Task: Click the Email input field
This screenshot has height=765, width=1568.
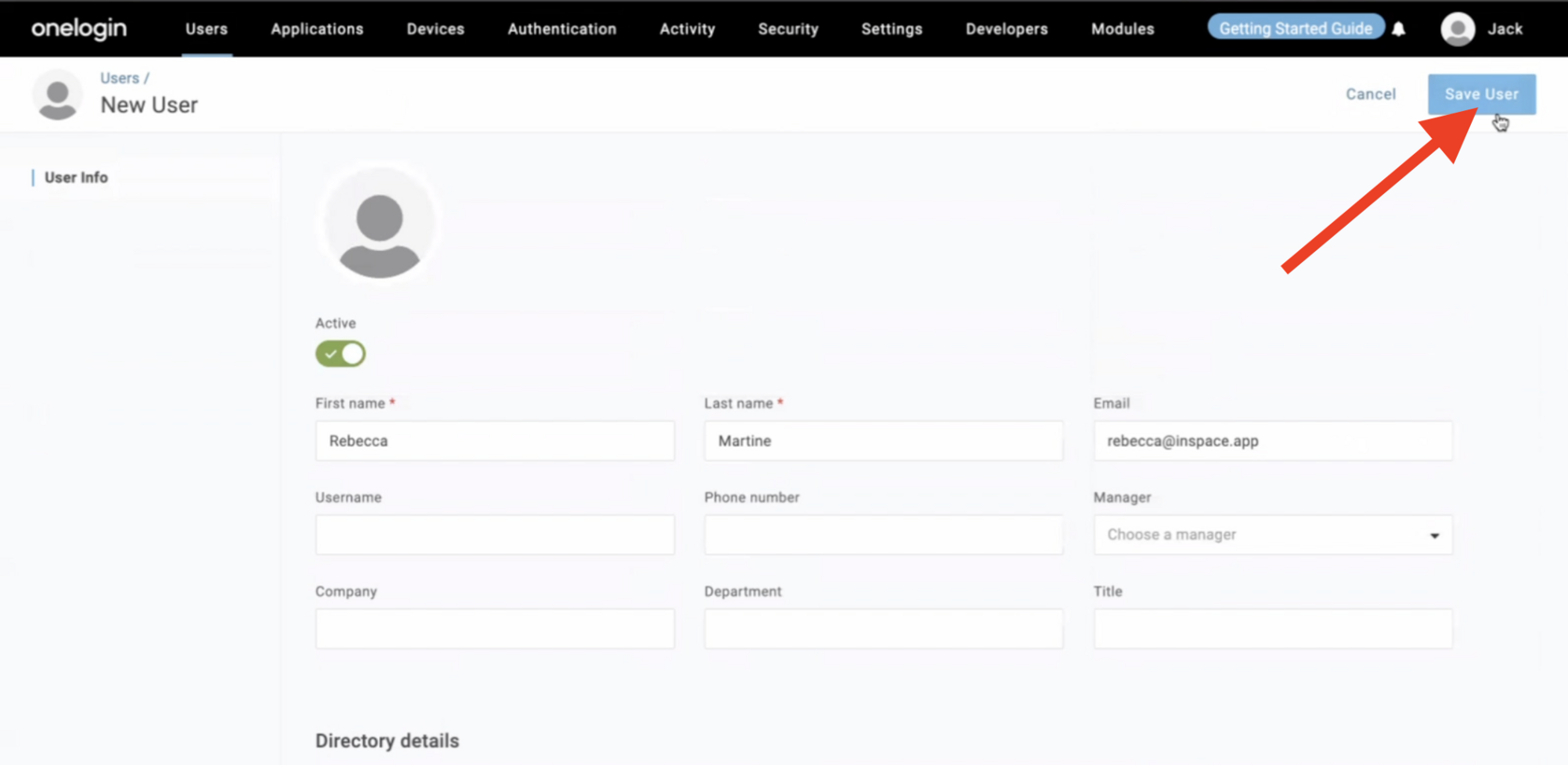Action: point(1273,440)
